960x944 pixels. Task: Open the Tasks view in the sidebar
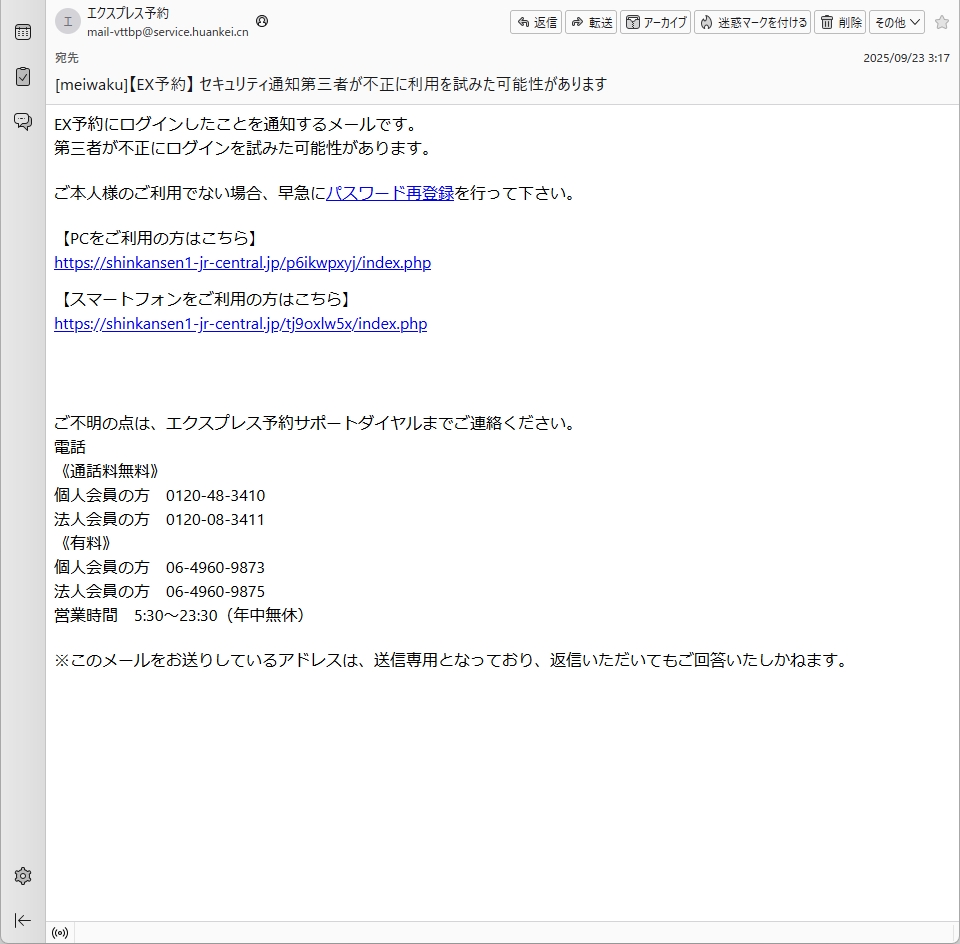pyautogui.click(x=22, y=77)
